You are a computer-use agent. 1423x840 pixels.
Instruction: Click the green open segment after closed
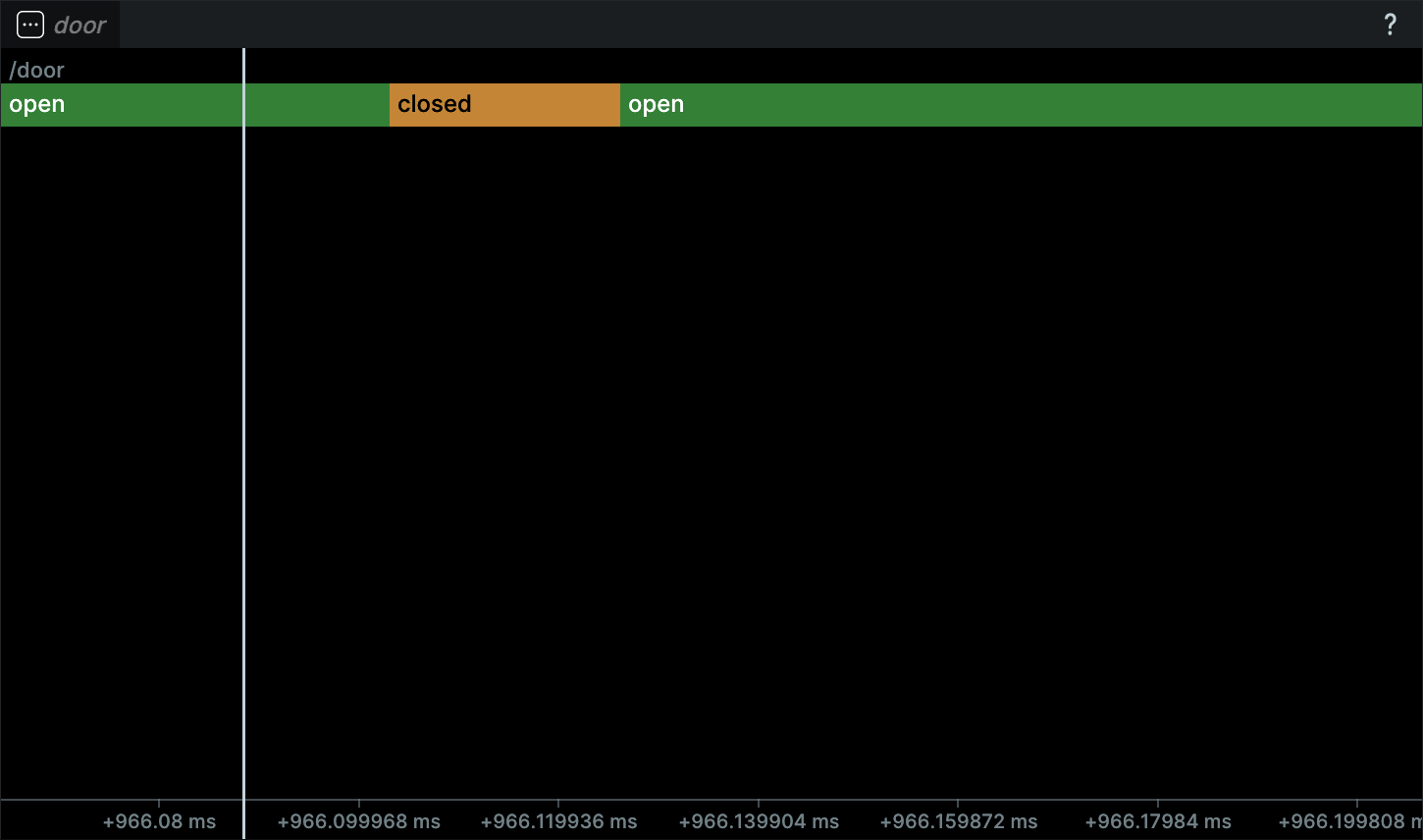tap(1021, 105)
